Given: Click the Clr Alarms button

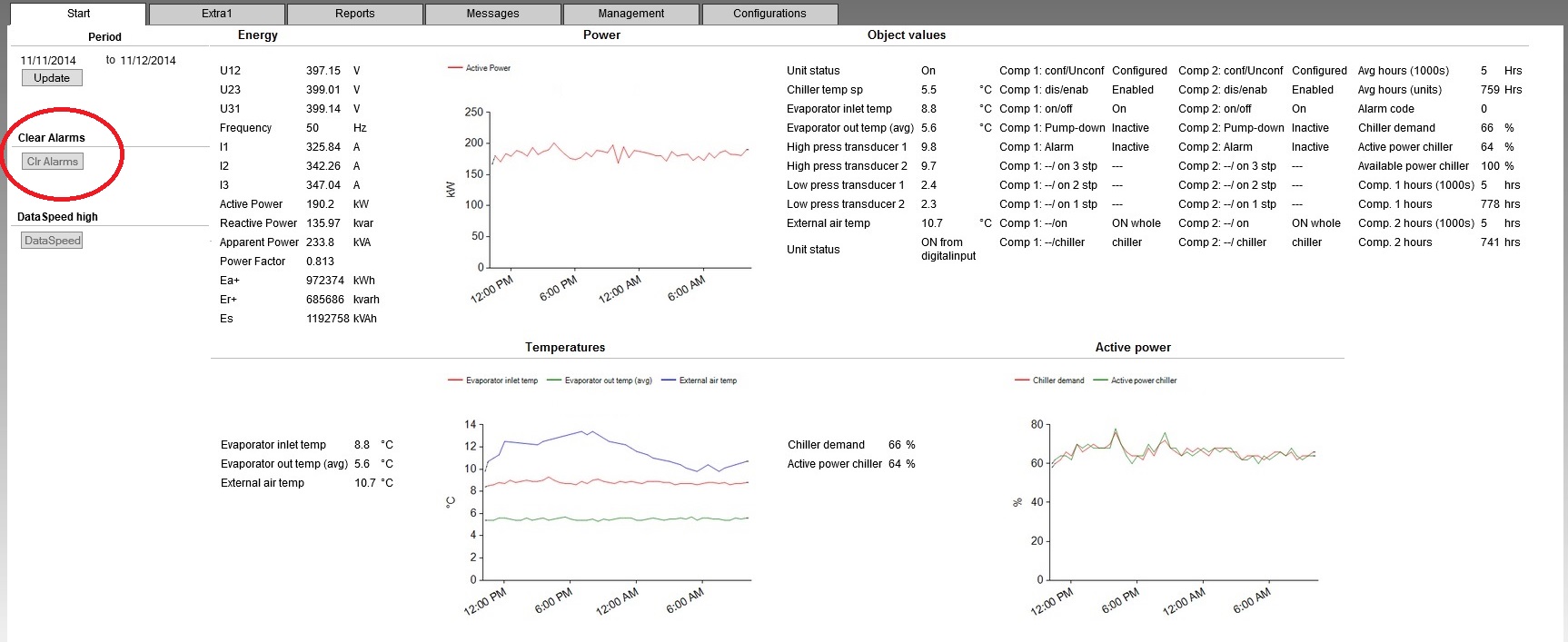Looking at the screenshot, I should tap(53, 162).
